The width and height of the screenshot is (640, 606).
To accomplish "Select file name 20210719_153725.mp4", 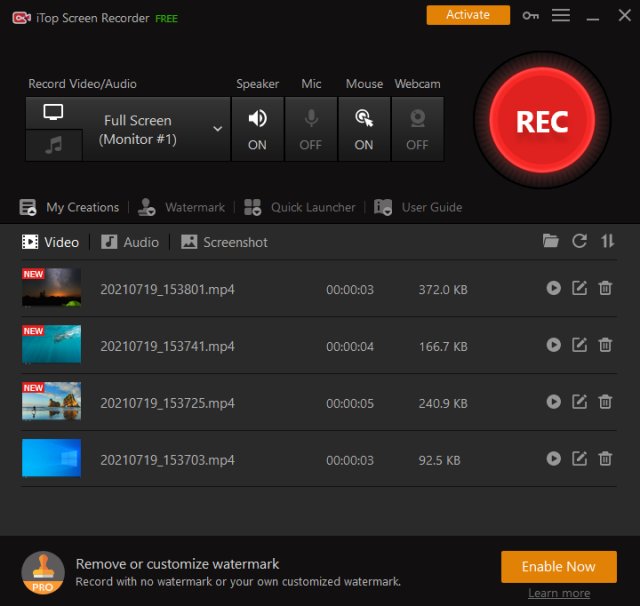I will pos(167,403).
